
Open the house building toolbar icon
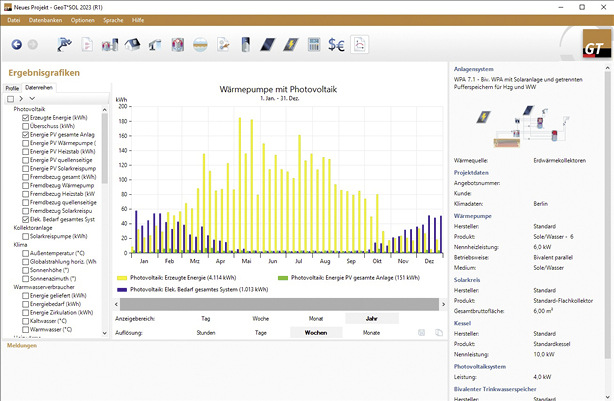pyautogui.click(x=132, y=45)
